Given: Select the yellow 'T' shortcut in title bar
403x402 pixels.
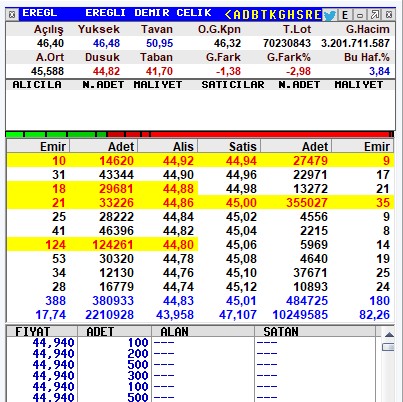Looking at the screenshot, I should [264, 15].
